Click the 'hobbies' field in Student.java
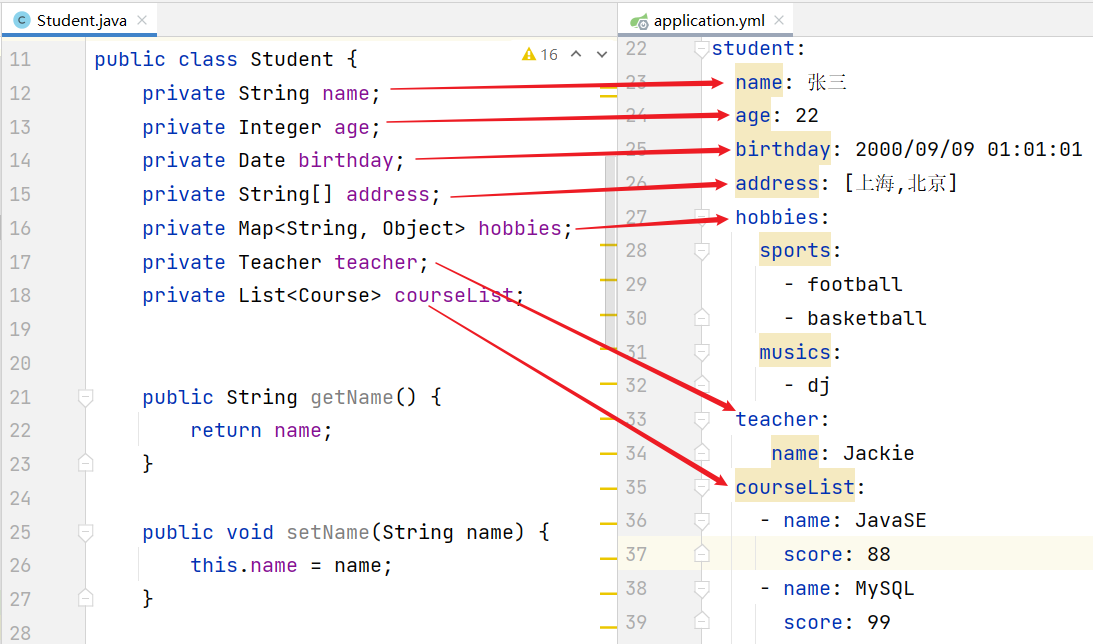This screenshot has height=644, width=1093. [519, 229]
